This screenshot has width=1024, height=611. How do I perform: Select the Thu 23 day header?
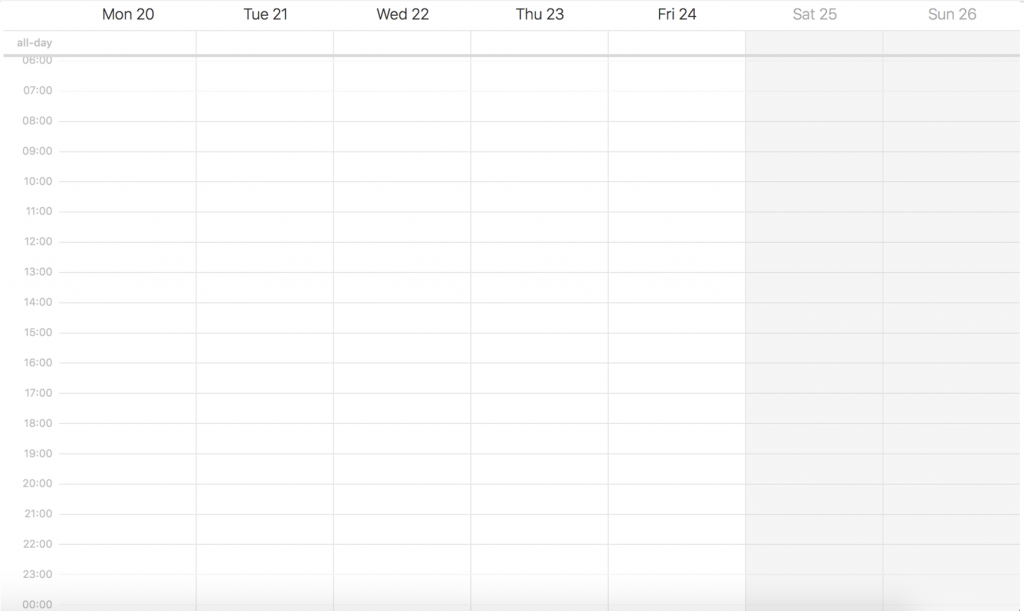tap(539, 14)
